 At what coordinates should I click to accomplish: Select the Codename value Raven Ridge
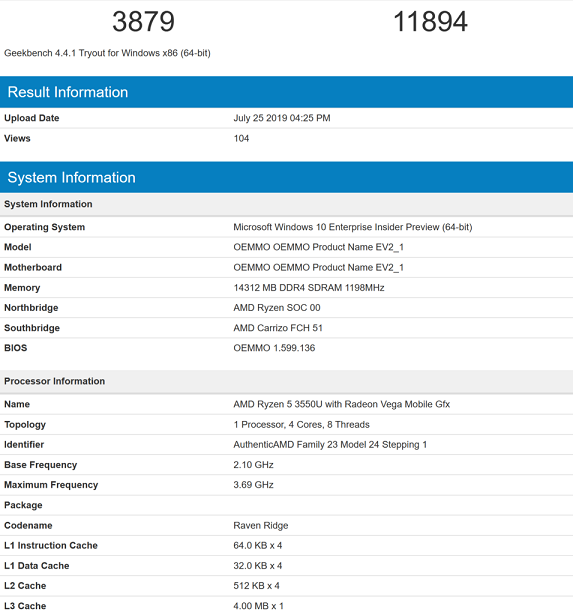[x=261, y=526]
